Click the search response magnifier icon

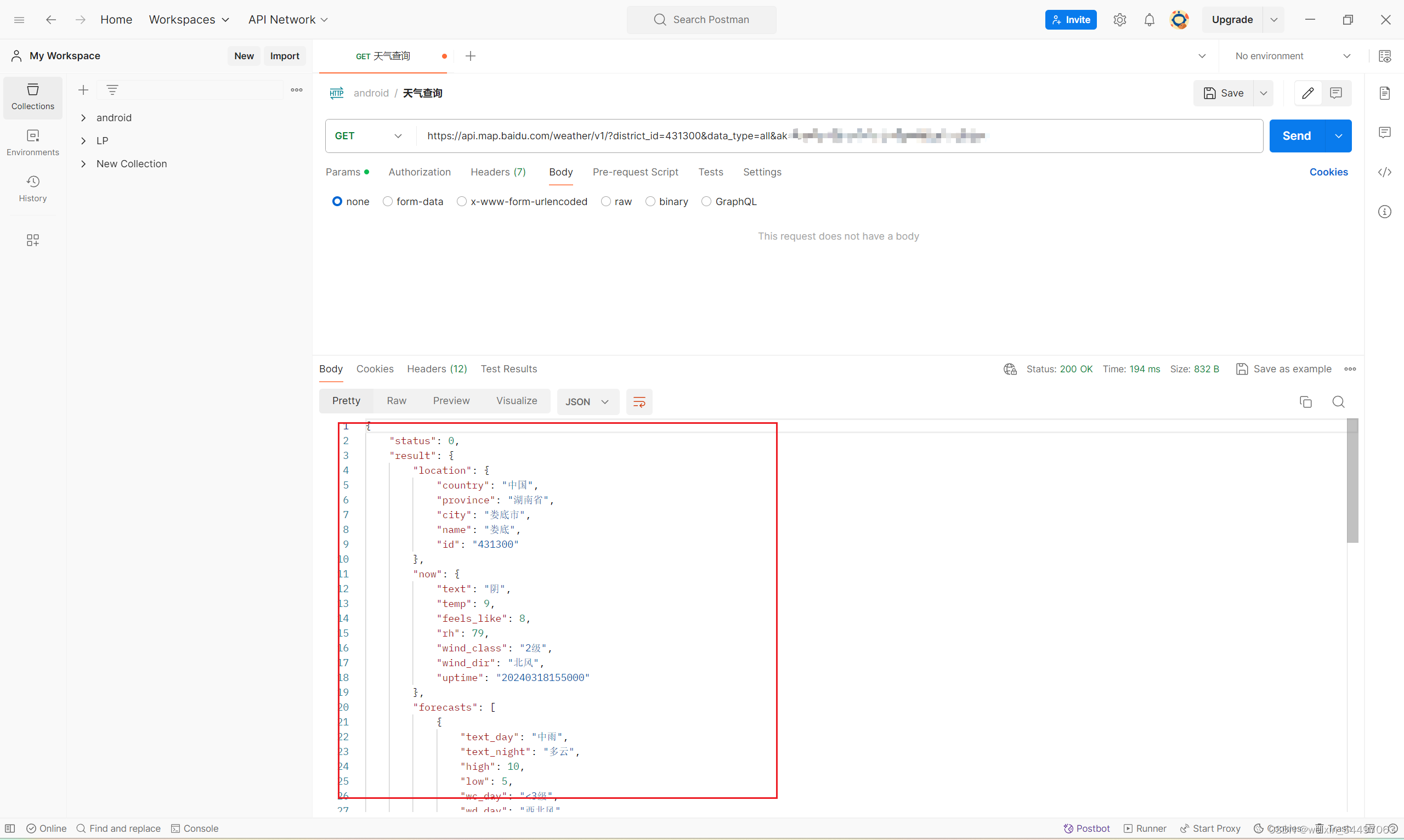coord(1338,402)
